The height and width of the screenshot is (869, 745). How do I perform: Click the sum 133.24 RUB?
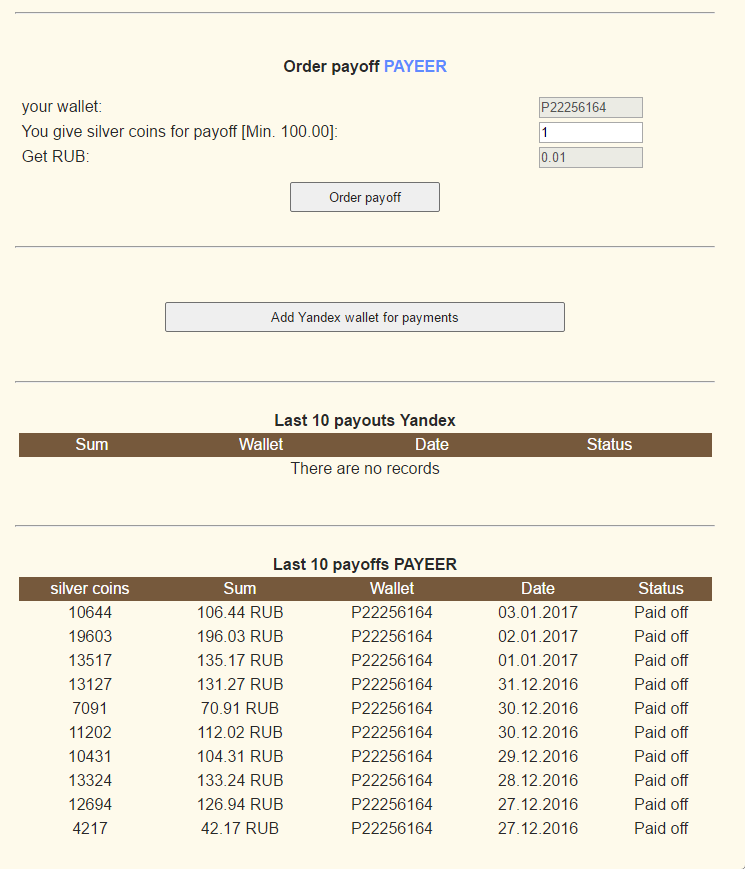(x=240, y=780)
